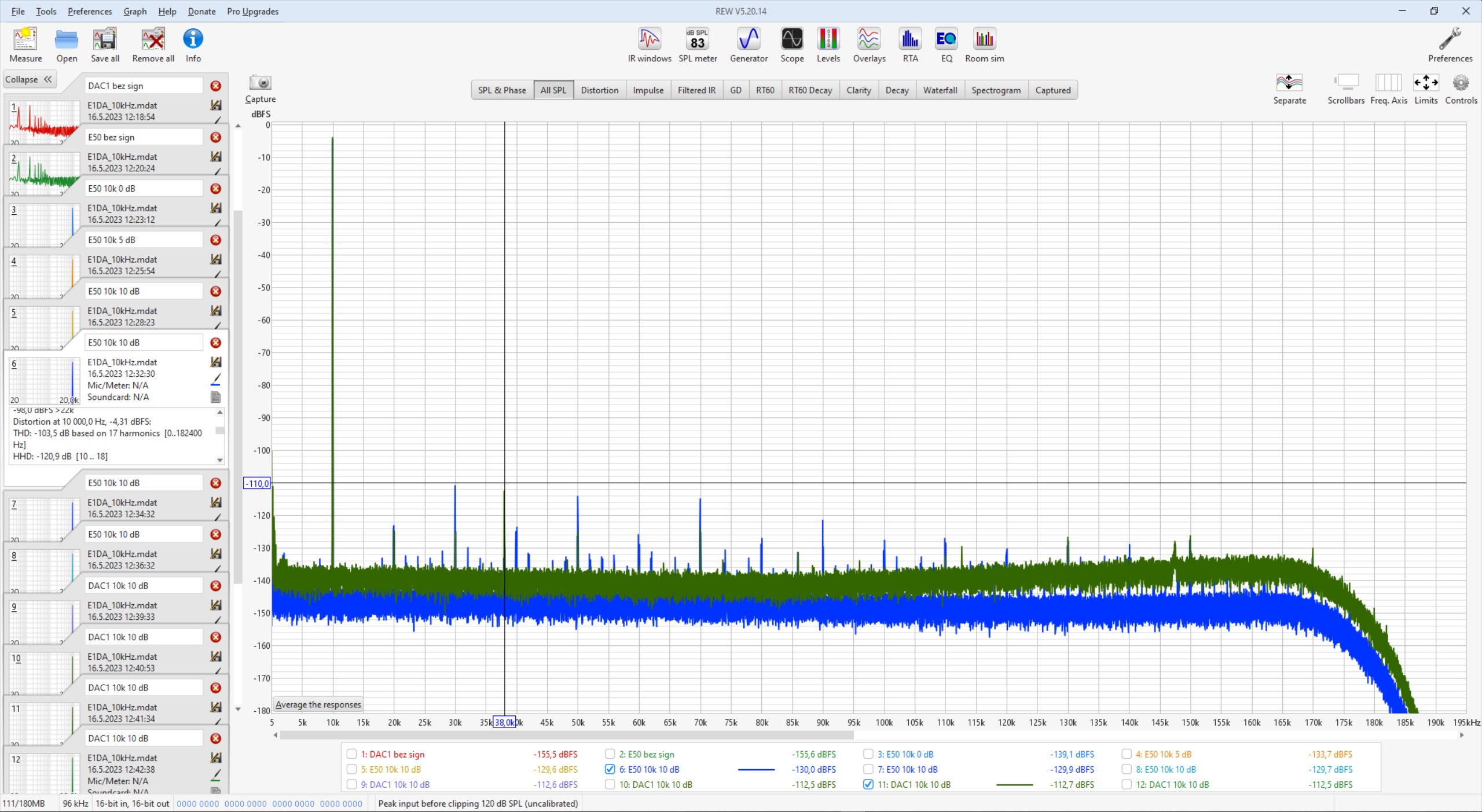Enable trace 1: DAC1 bez sign checkbox
Screen dimensions: 1482x812
point(351,754)
